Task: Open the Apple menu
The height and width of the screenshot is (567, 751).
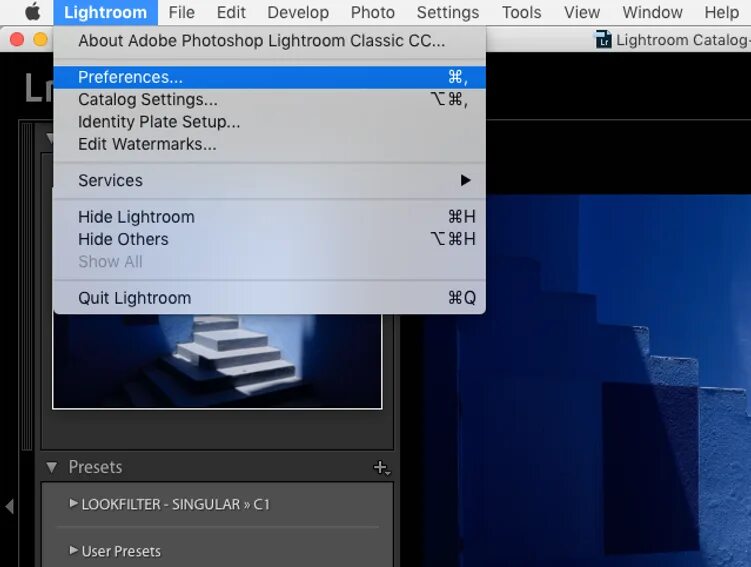Action: click(x=33, y=12)
